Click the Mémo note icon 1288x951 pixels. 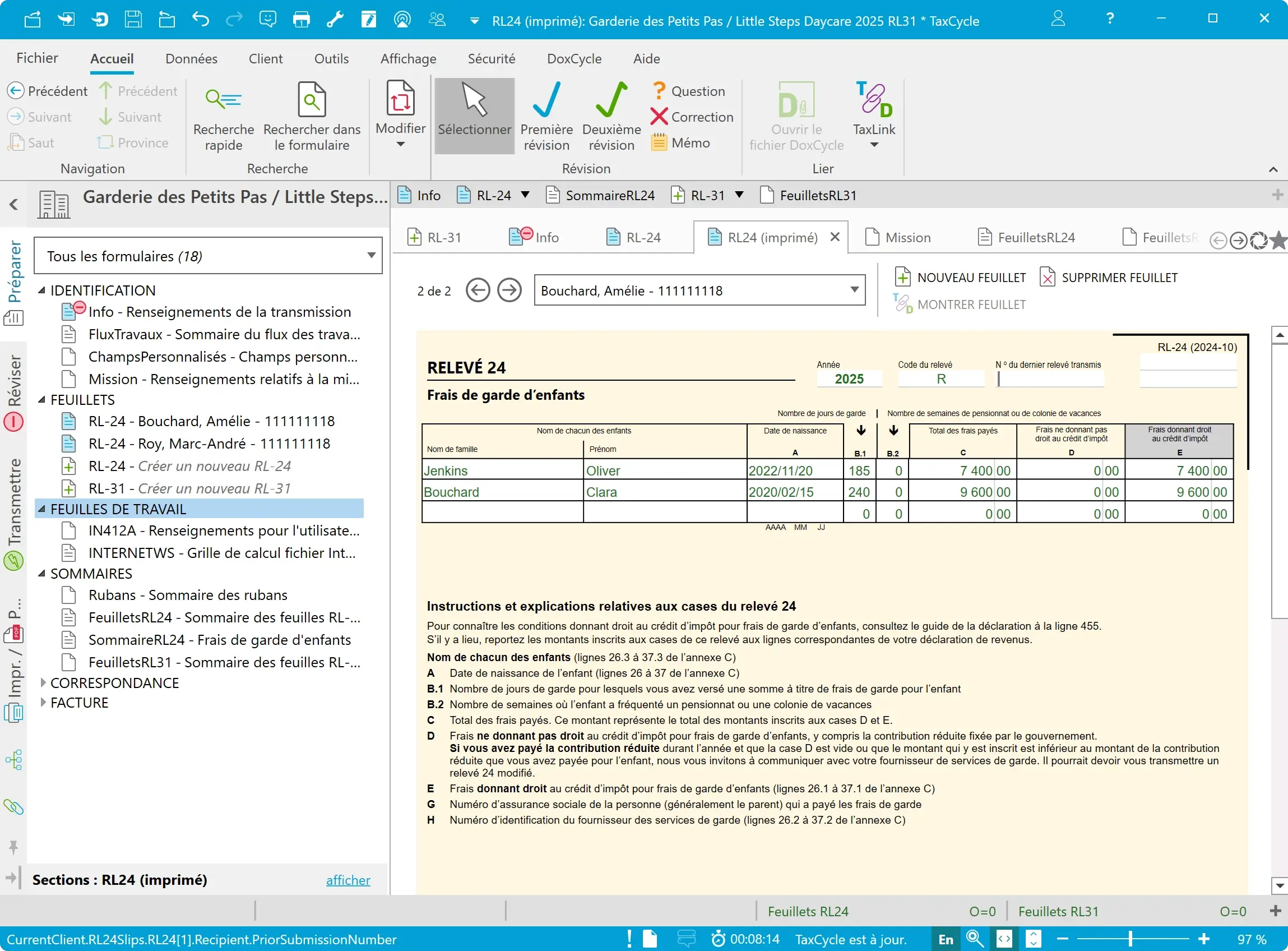click(x=659, y=142)
